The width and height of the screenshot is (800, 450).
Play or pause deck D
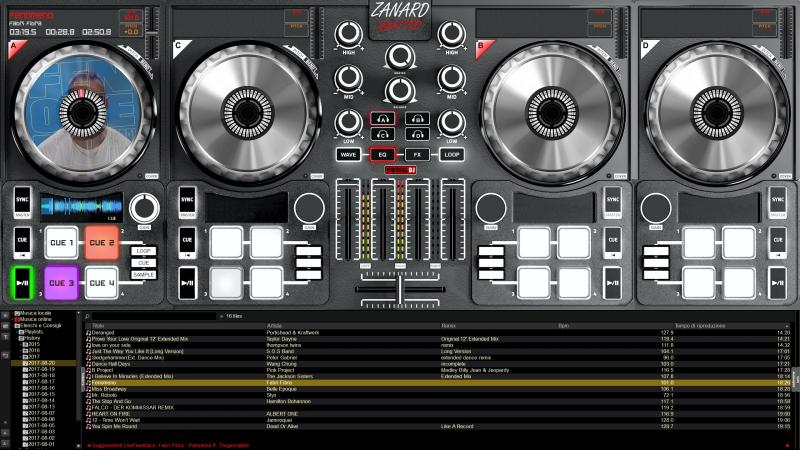point(778,282)
